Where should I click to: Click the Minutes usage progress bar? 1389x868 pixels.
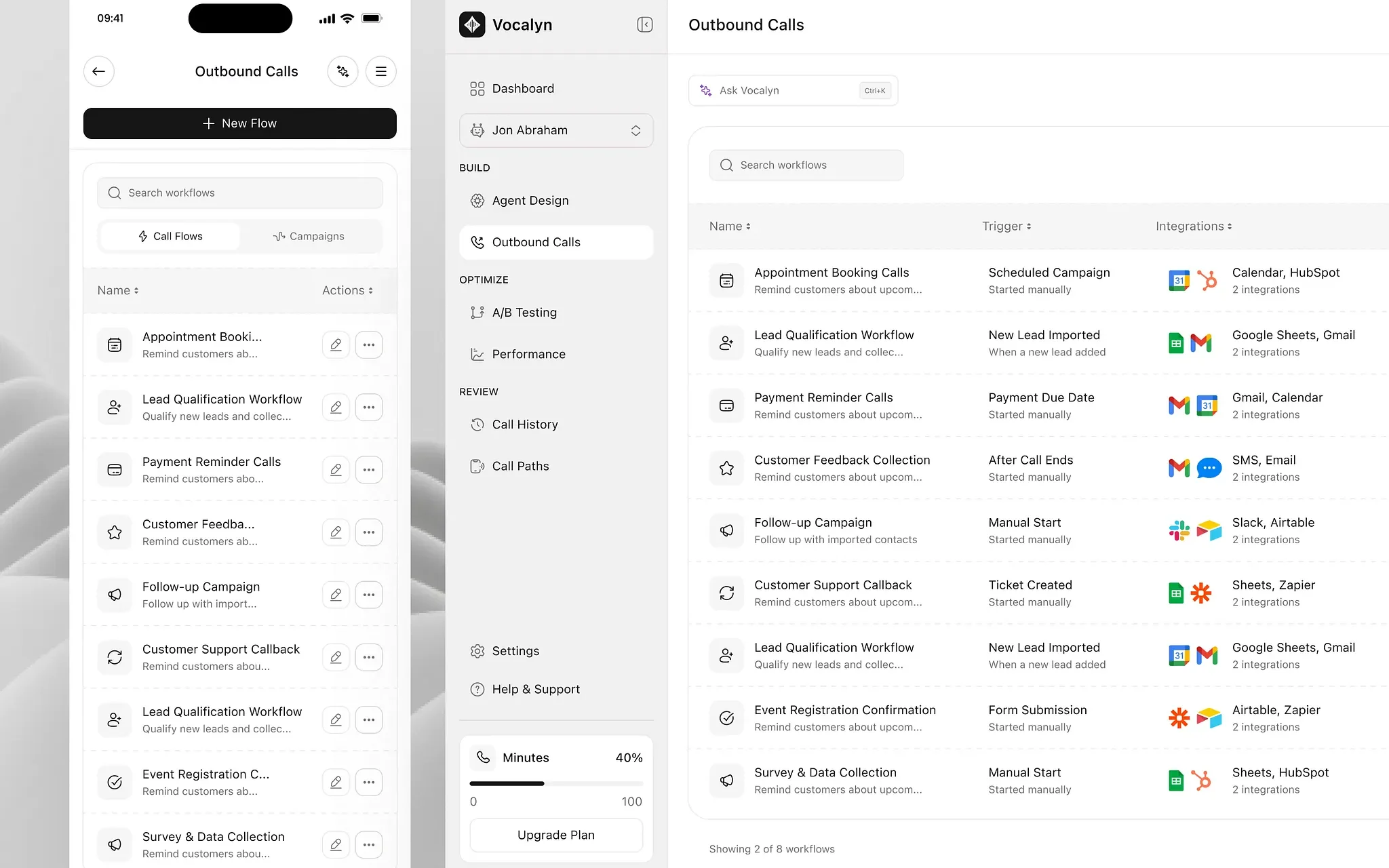556,783
